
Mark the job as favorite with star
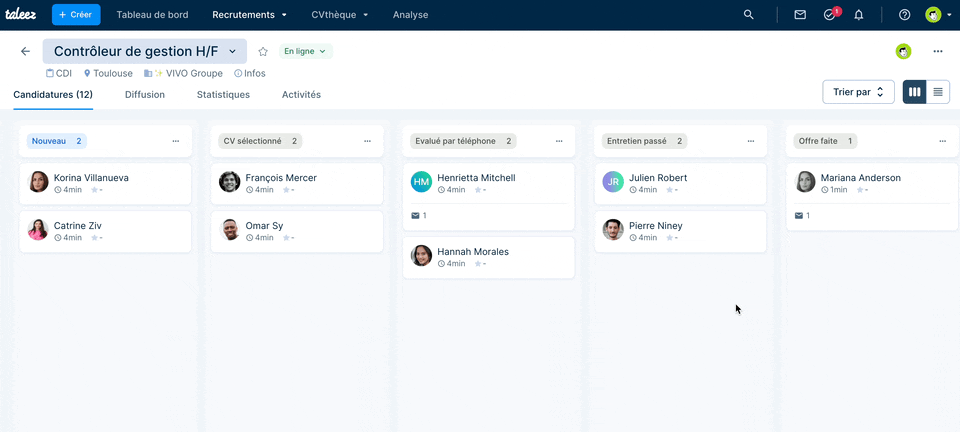[x=263, y=51]
